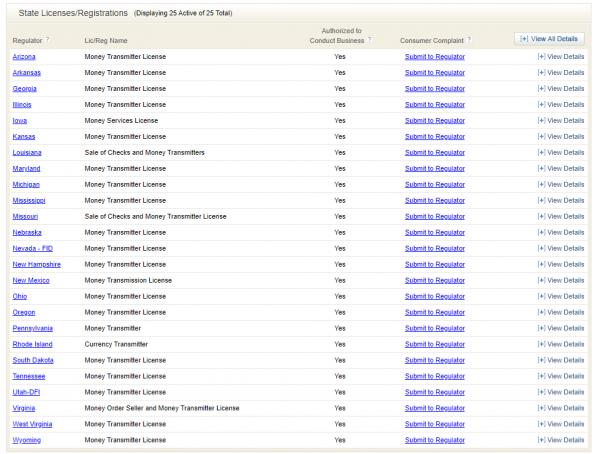Open the Georgia regulator link
This screenshot has width=600, height=454.
coord(24,89)
